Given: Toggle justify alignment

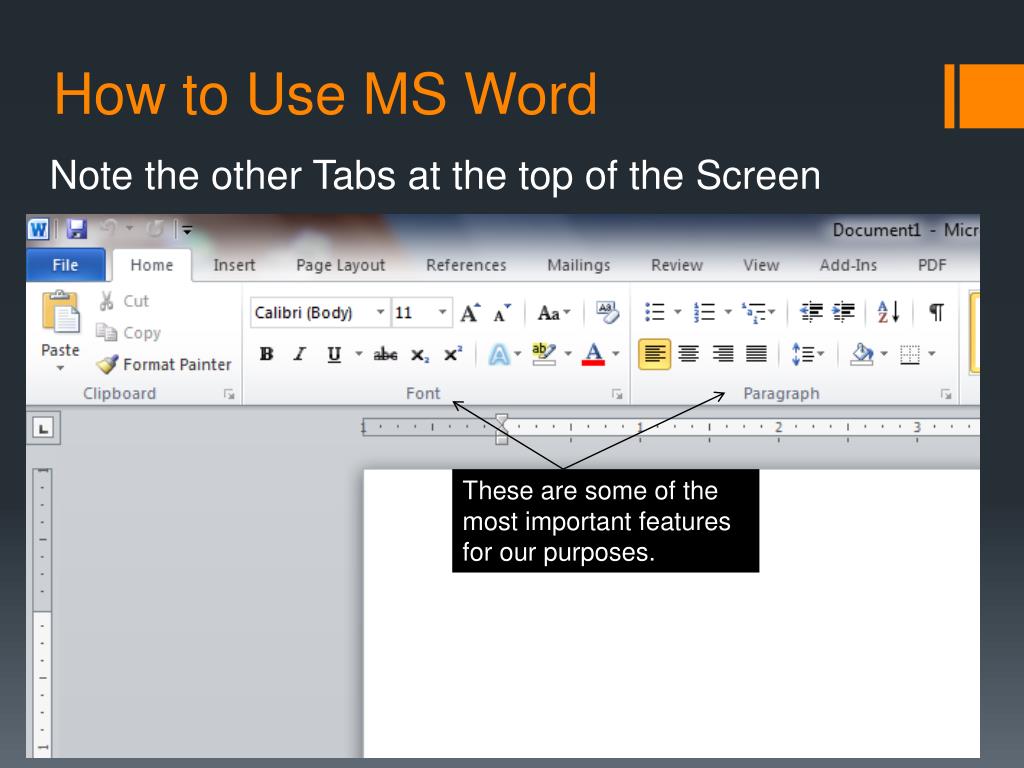Looking at the screenshot, I should (756, 354).
